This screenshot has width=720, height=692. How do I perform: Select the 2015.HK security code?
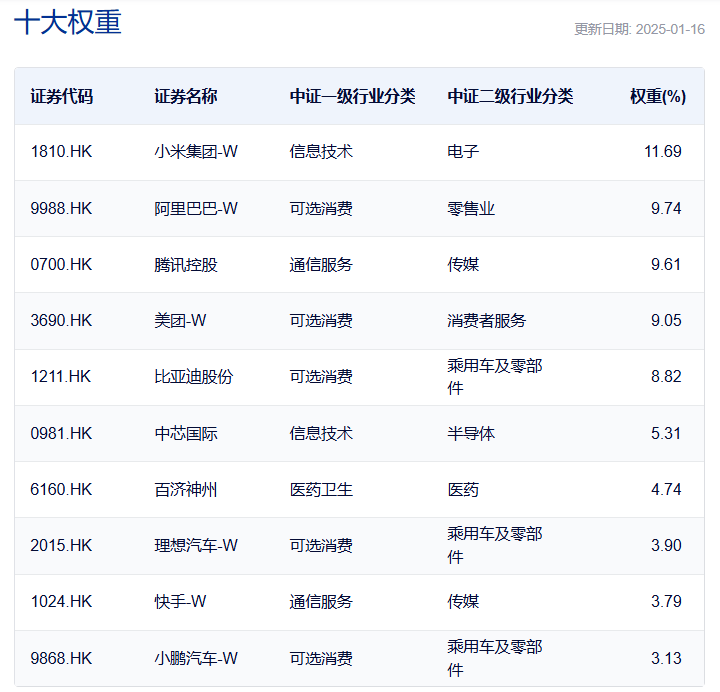61,546
